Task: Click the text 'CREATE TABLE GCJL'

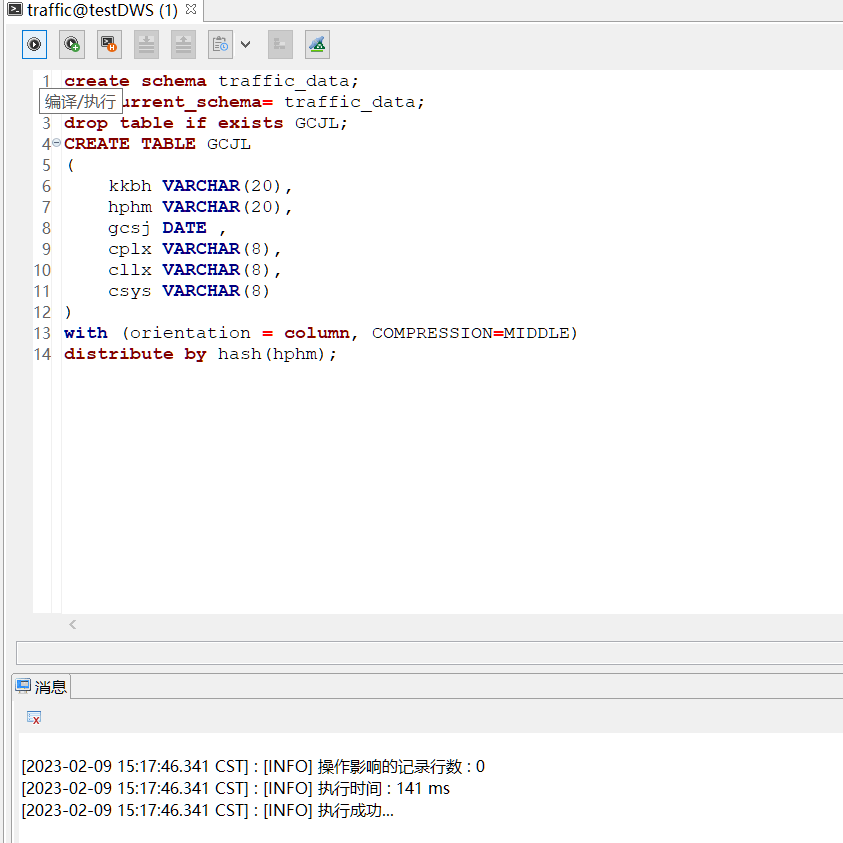Action: tap(158, 144)
